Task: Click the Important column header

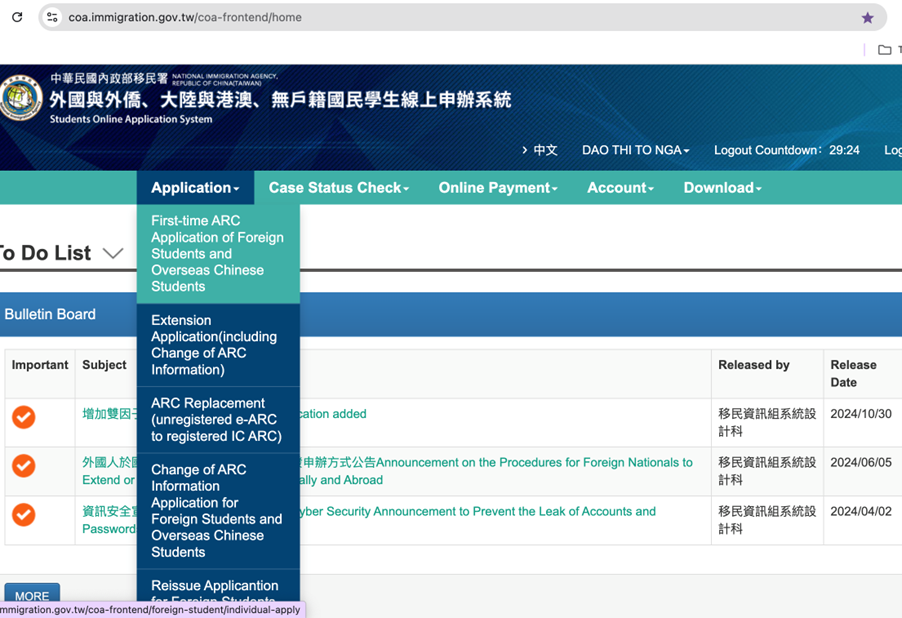Action: 40,365
